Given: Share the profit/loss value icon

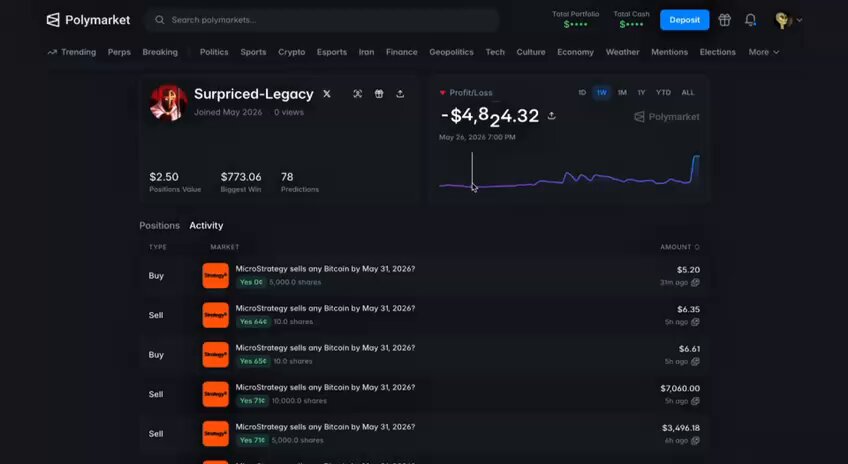Looking at the screenshot, I should 551,116.
